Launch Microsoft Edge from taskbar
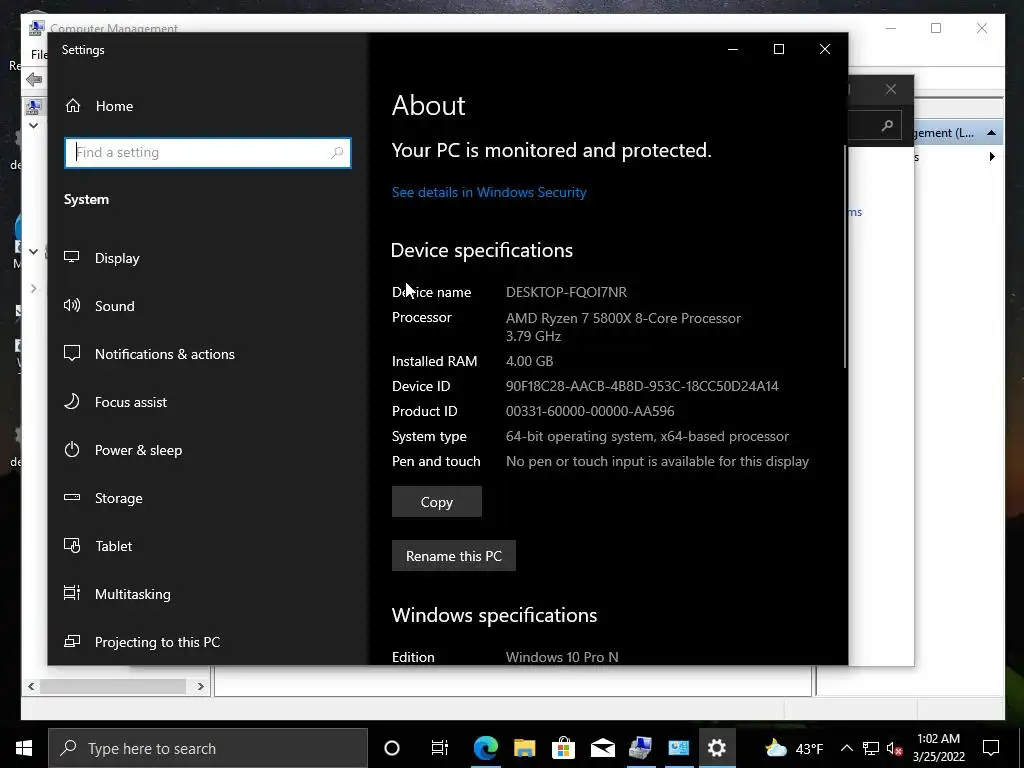 486,748
